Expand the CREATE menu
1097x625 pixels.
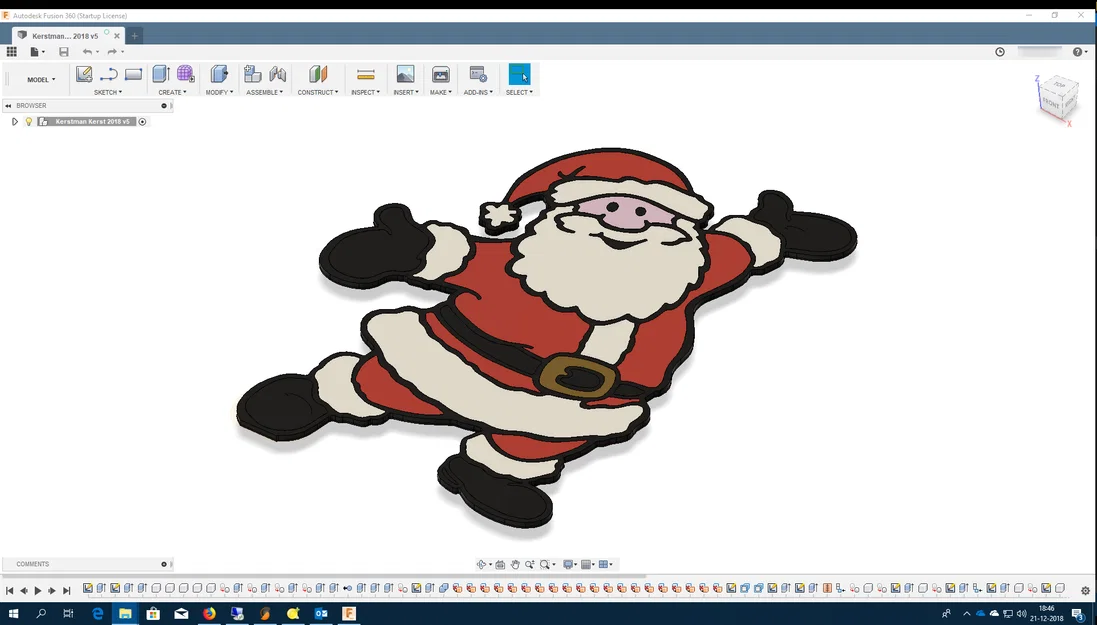click(172, 92)
